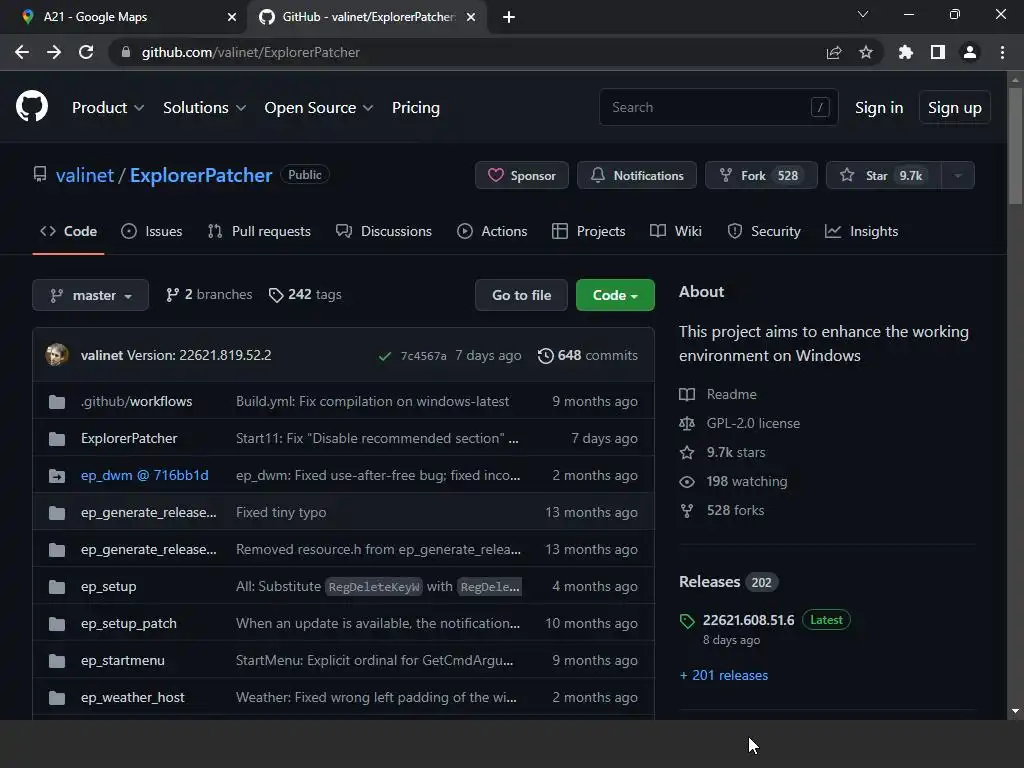Click the page vertical scrollbar thumb
The width and height of the screenshot is (1024, 768).
click(x=1015, y=146)
